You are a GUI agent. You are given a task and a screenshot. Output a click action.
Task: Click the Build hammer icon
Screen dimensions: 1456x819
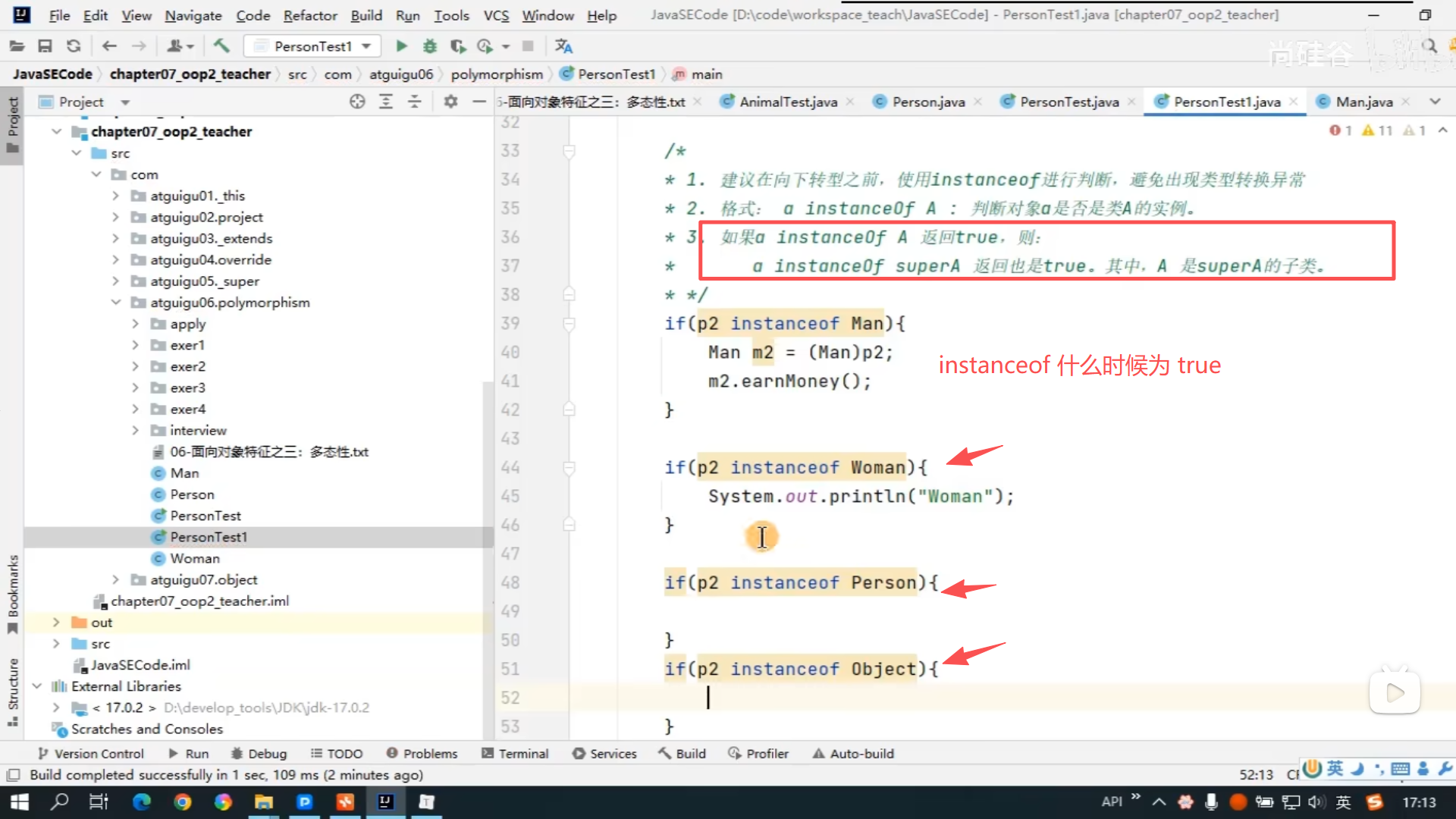point(221,46)
